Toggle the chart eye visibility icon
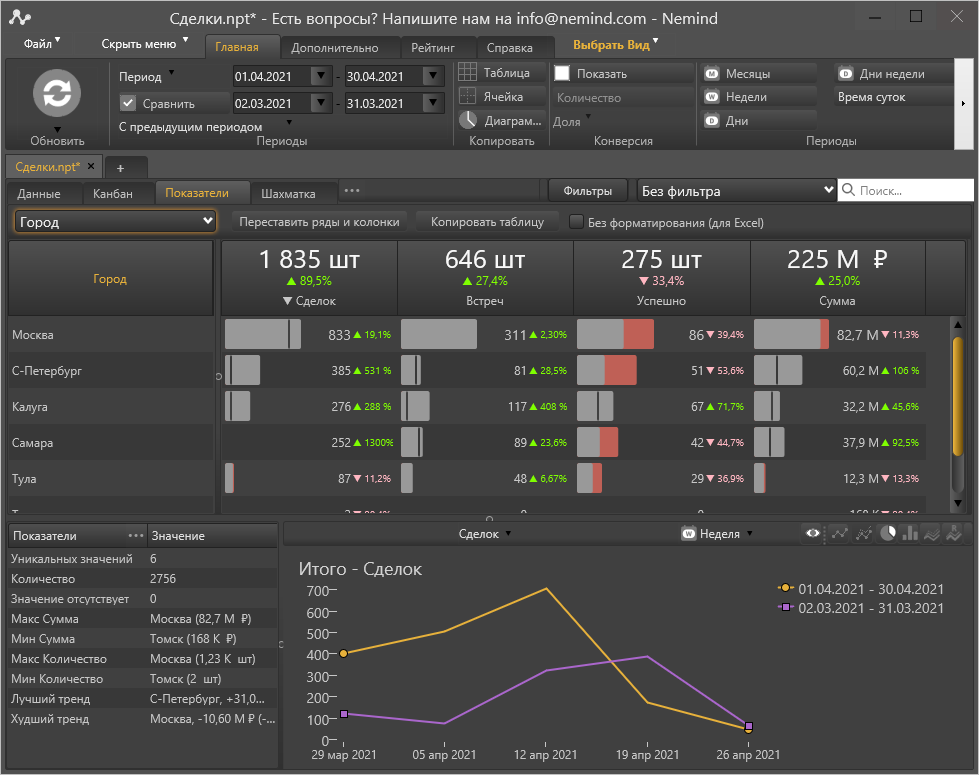 [814, 534]
